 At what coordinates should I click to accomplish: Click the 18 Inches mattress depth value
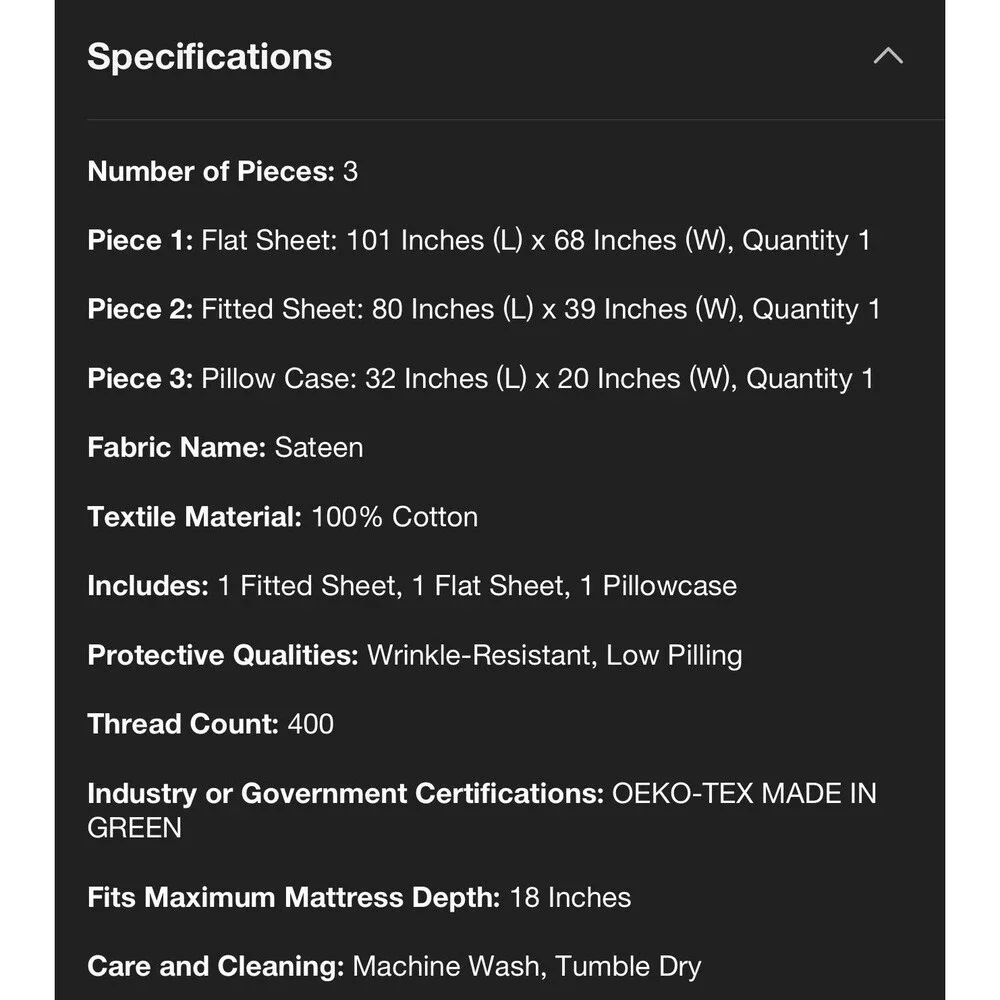tap(571, 897)
